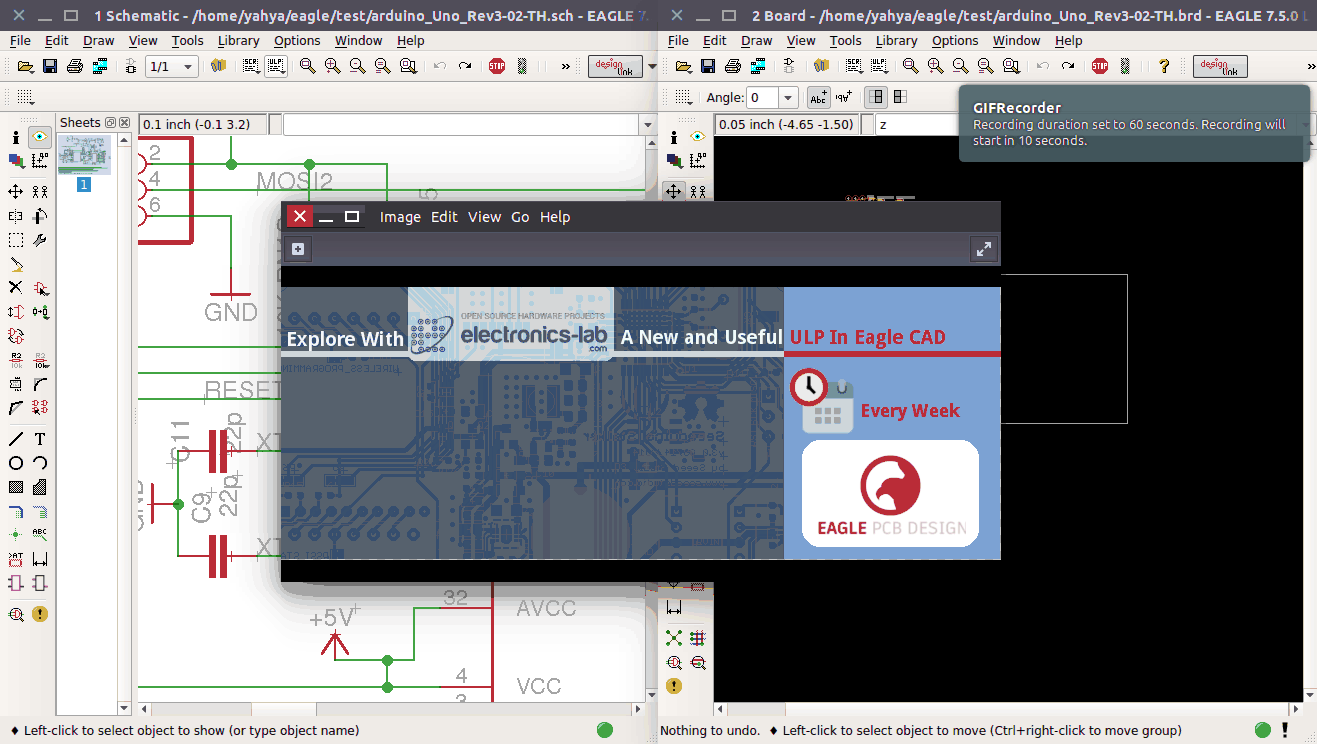Detach the Sheets panel float button
Image resolution: width=1317 pixels, height=744 pixels.
point(111,123)
